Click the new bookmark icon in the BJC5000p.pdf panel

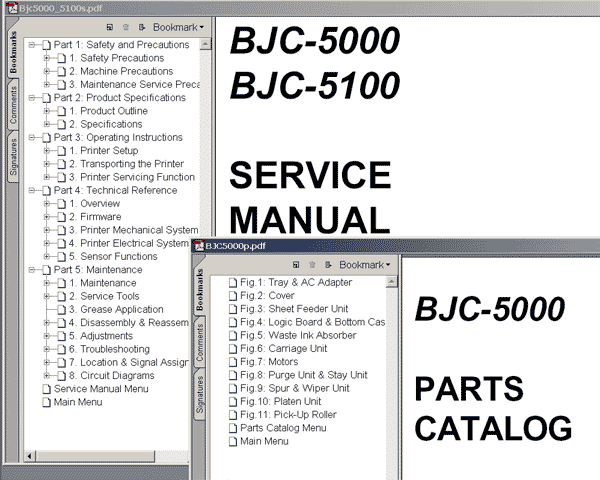[296, 264]
